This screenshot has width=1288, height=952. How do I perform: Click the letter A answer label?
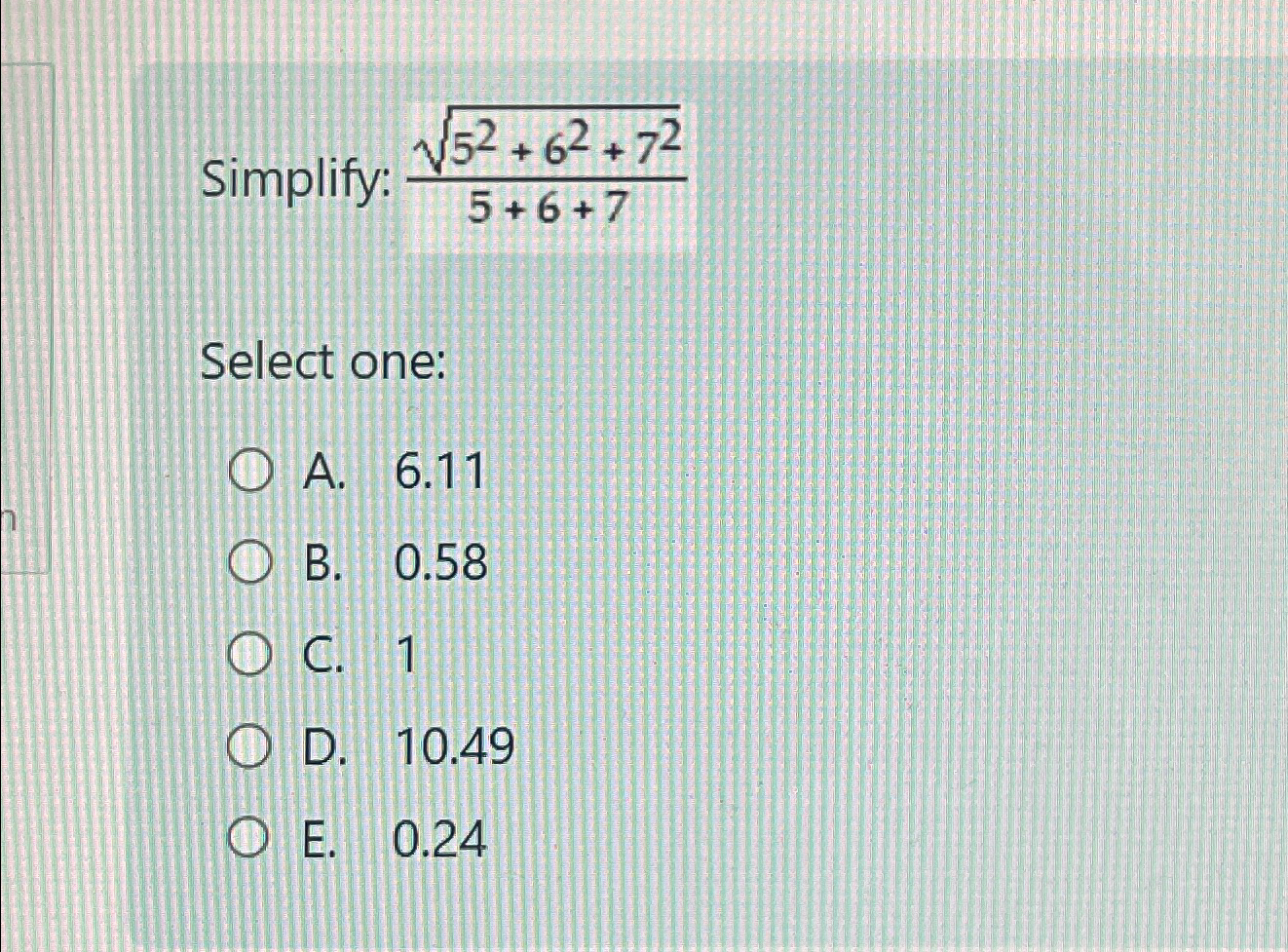(x=322, y=473)
